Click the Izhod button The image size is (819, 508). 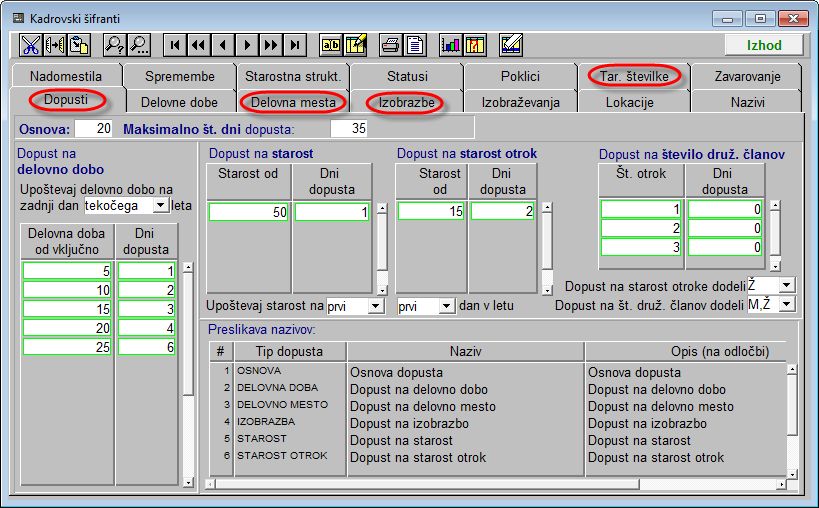pyautogui.click(x=764, y=45)
